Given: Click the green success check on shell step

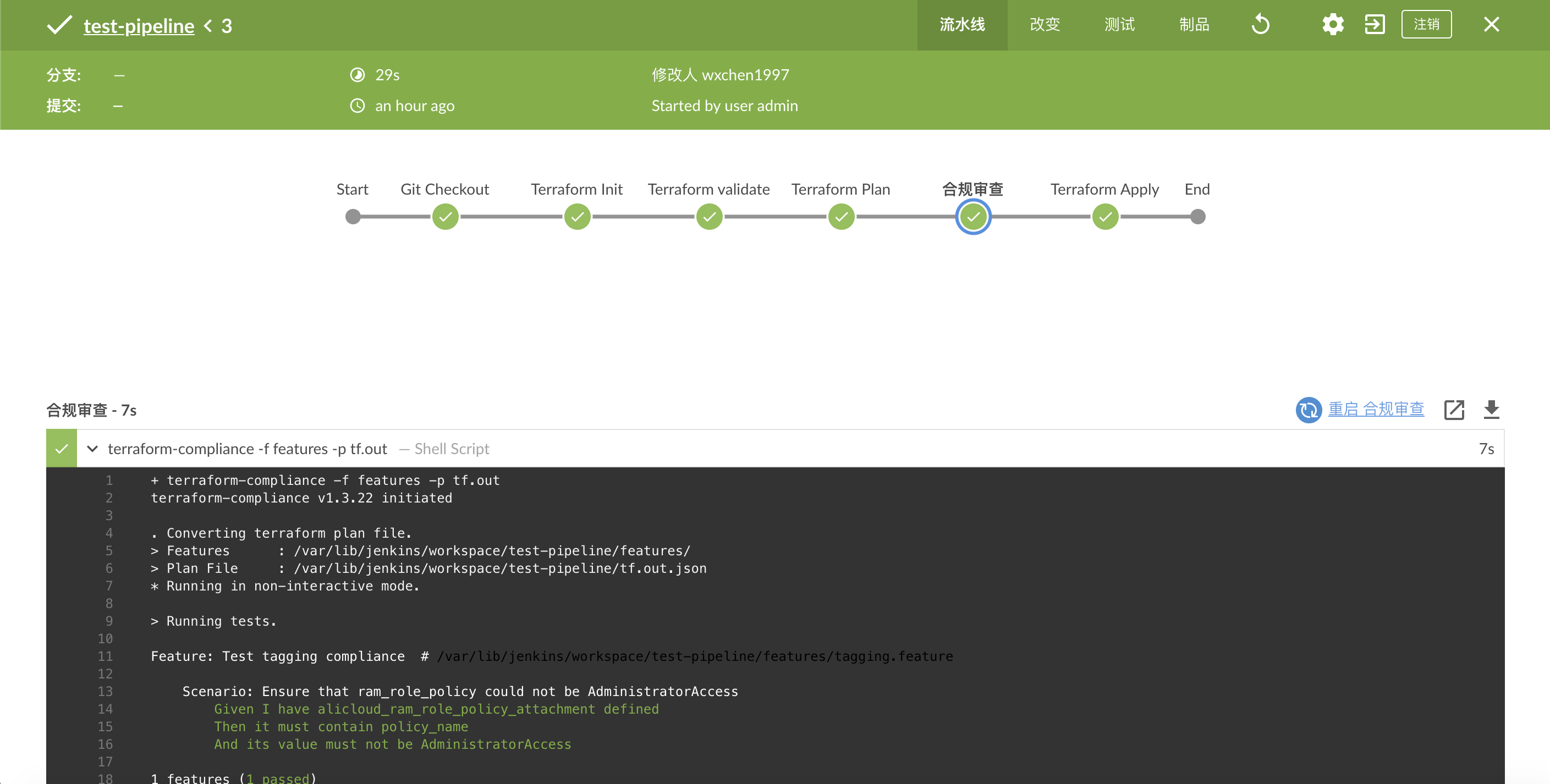Looking at the screenshot, I should (x=62, y=449).
